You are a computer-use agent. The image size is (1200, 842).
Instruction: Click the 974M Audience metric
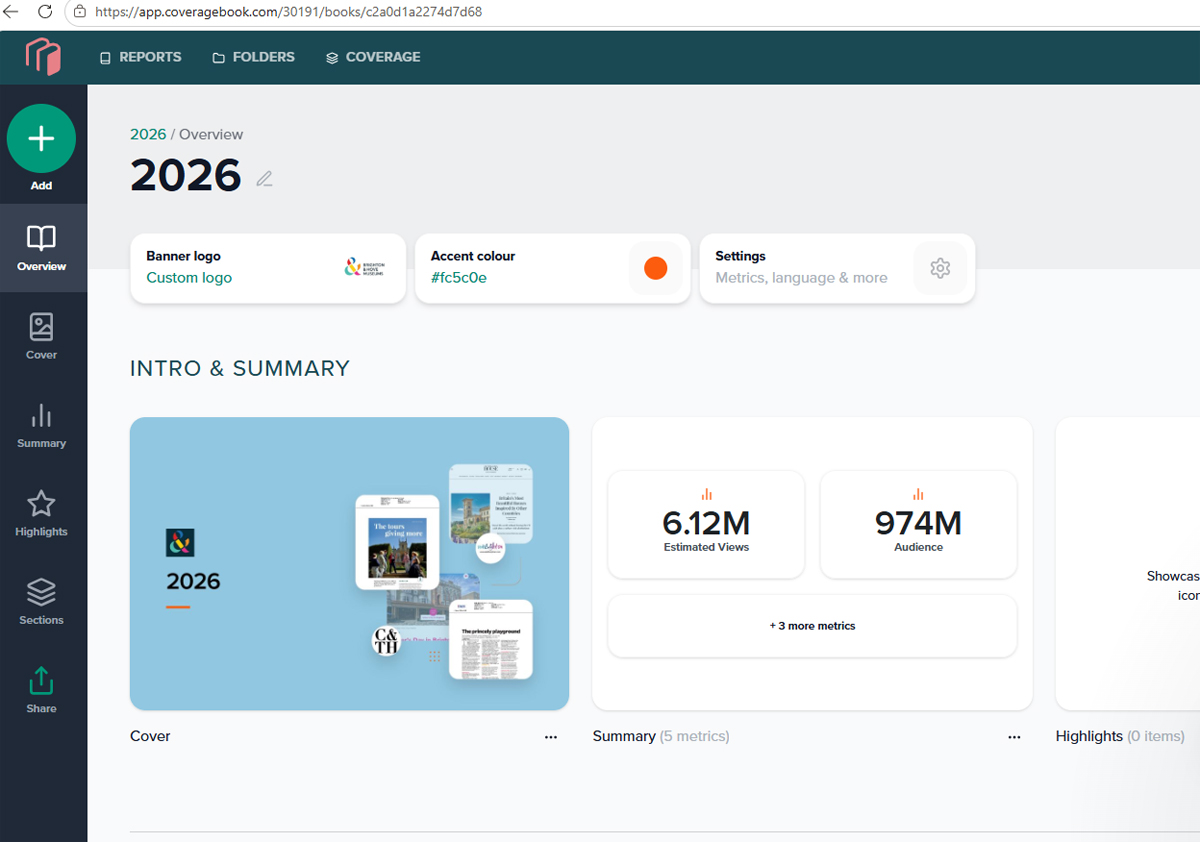[x=918, y=525]
